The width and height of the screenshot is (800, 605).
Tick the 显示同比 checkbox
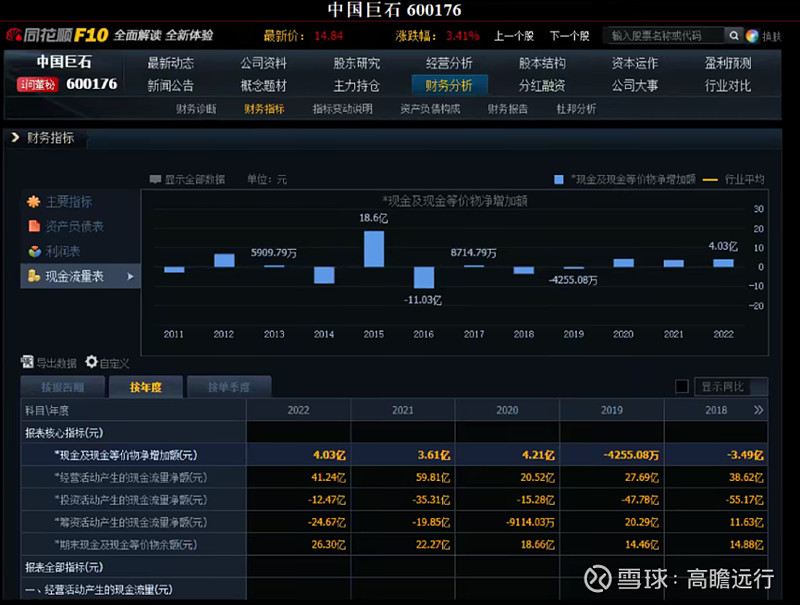[x=682, y=386]
